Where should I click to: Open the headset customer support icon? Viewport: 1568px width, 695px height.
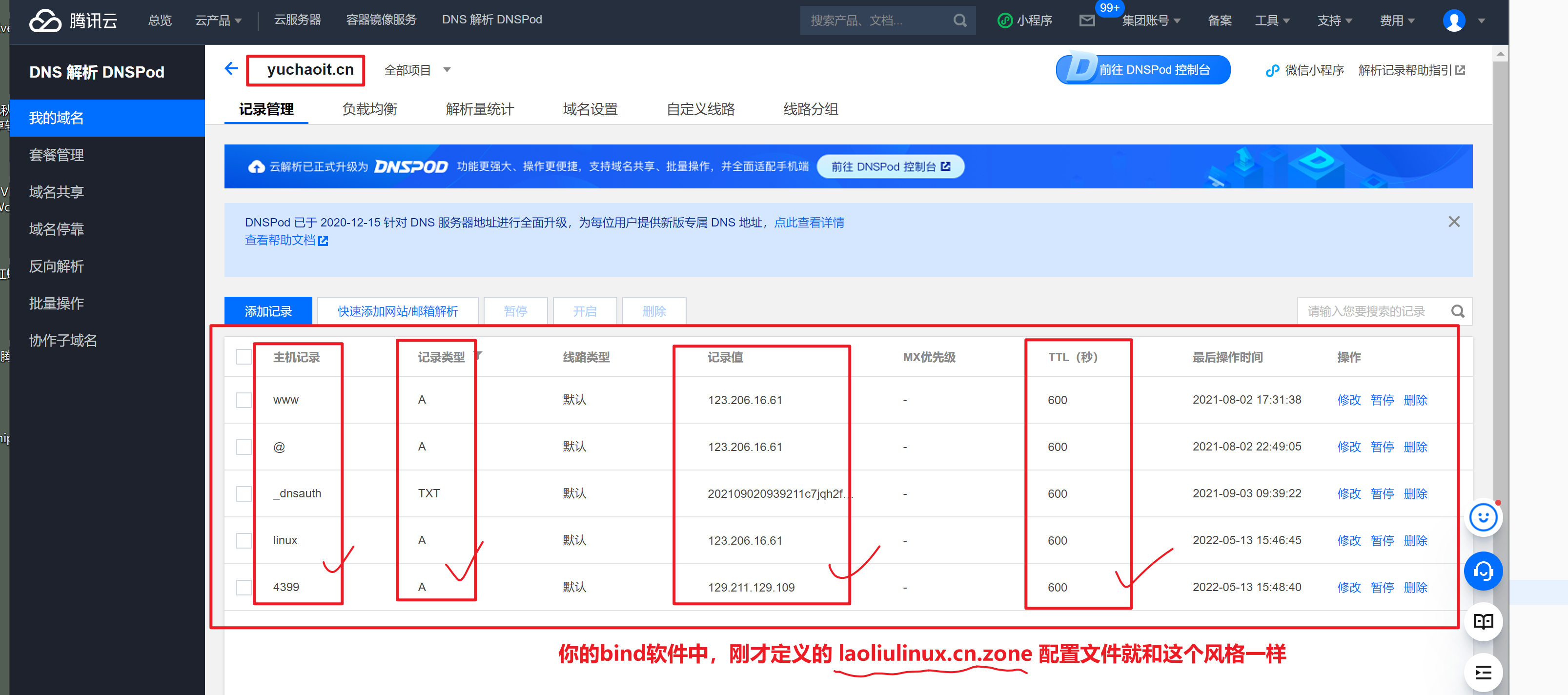(1483, 571)
